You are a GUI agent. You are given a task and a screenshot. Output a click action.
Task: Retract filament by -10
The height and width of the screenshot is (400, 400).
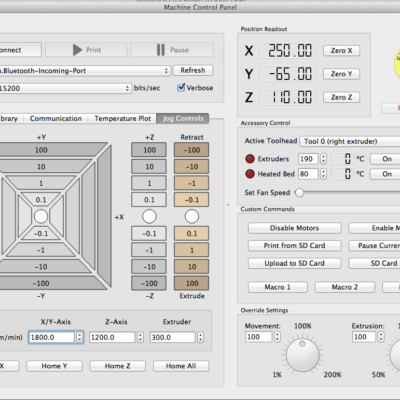[192, 166]
